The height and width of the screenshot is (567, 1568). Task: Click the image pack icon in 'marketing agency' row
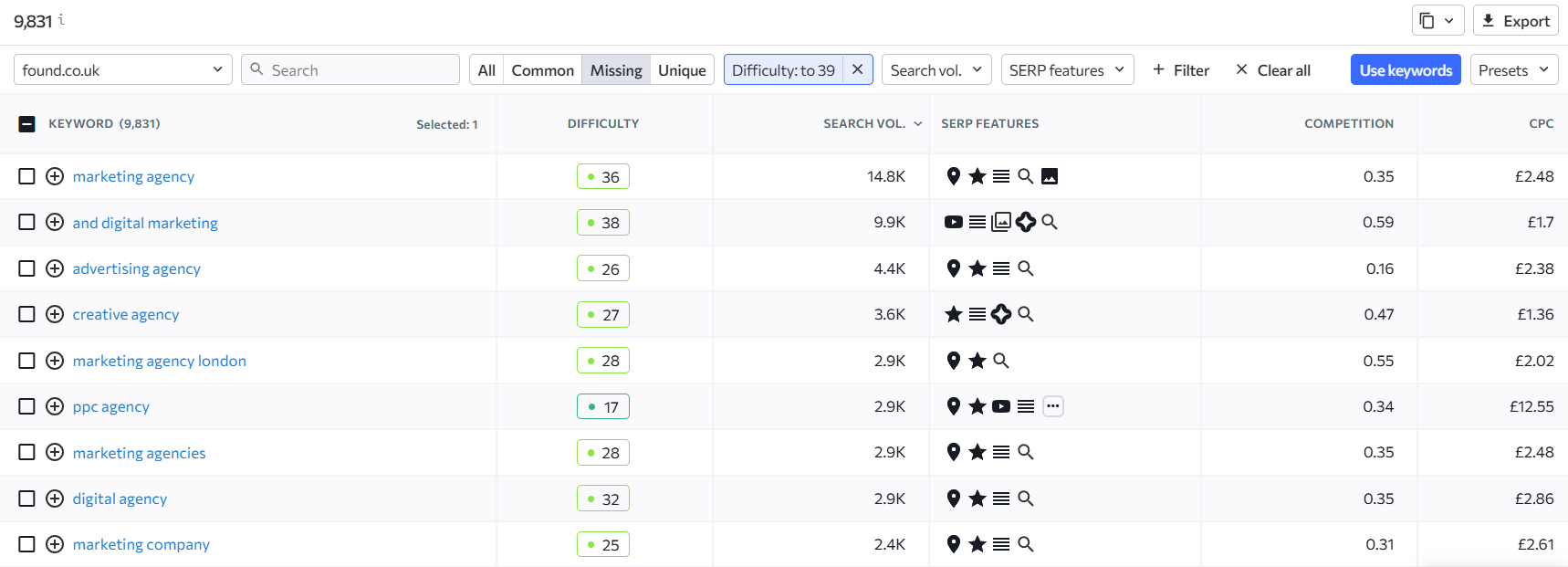[x=1050, y=176]
